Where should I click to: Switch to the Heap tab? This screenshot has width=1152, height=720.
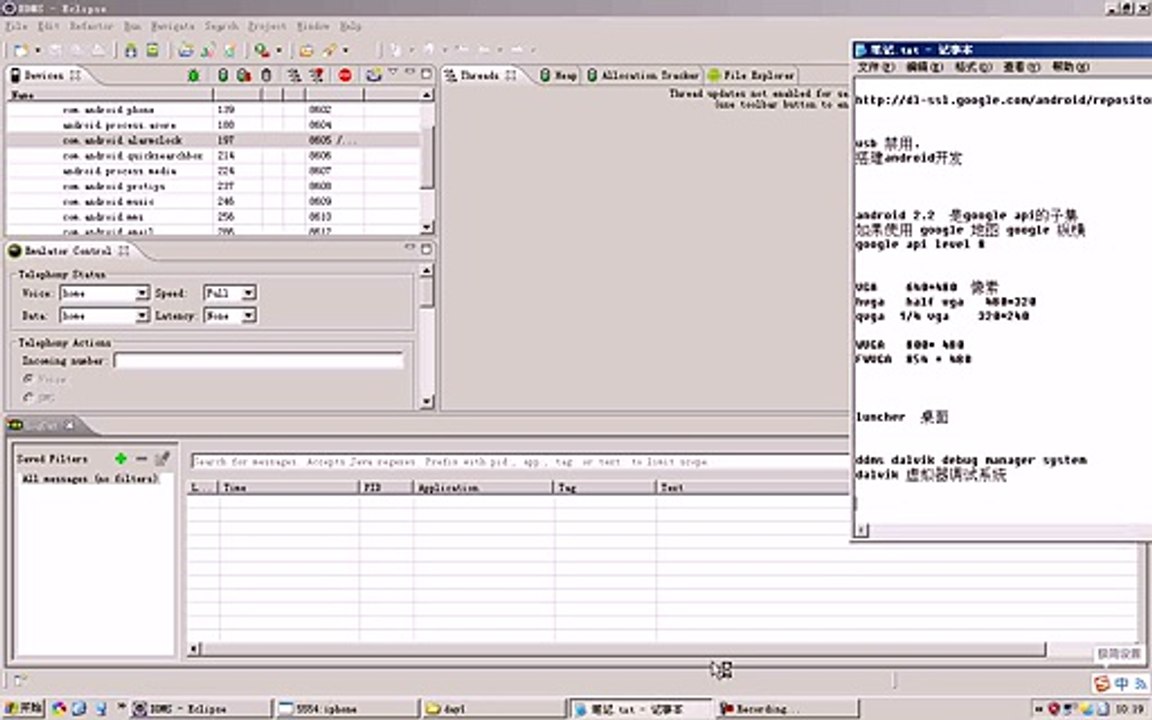coord(558,76)
